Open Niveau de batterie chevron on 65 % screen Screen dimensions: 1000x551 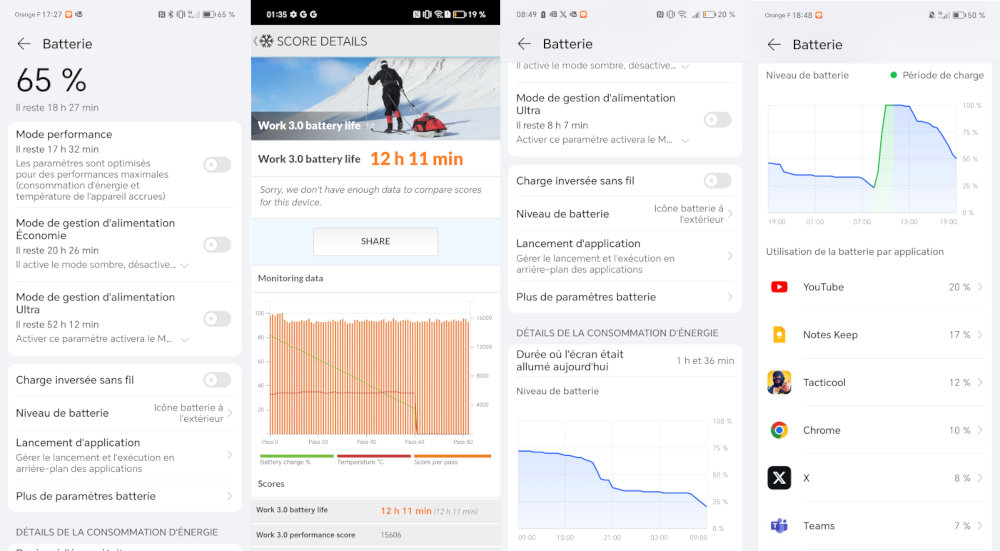point(230,413)
